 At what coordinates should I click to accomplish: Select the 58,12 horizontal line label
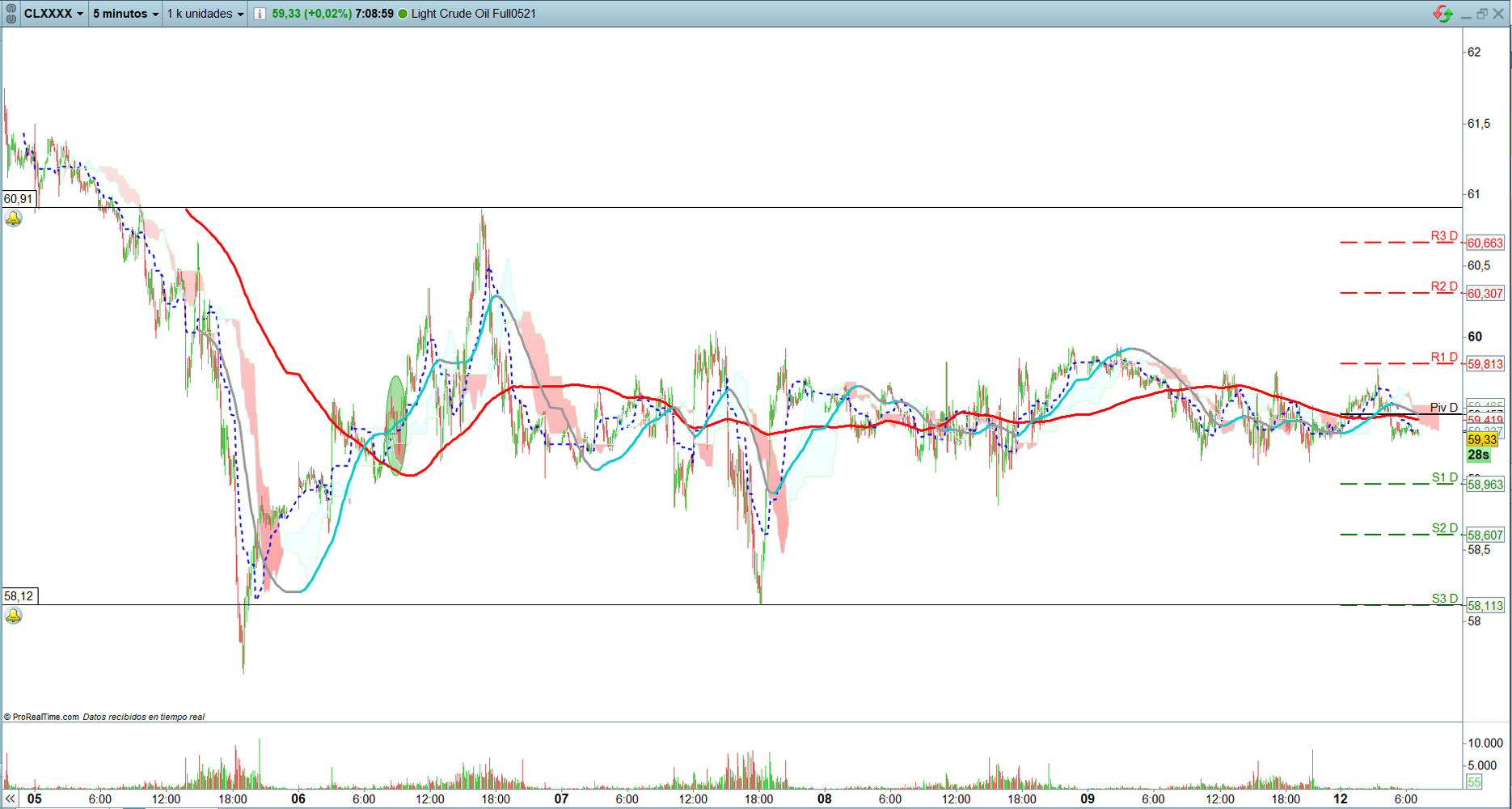tap(19, 596)
